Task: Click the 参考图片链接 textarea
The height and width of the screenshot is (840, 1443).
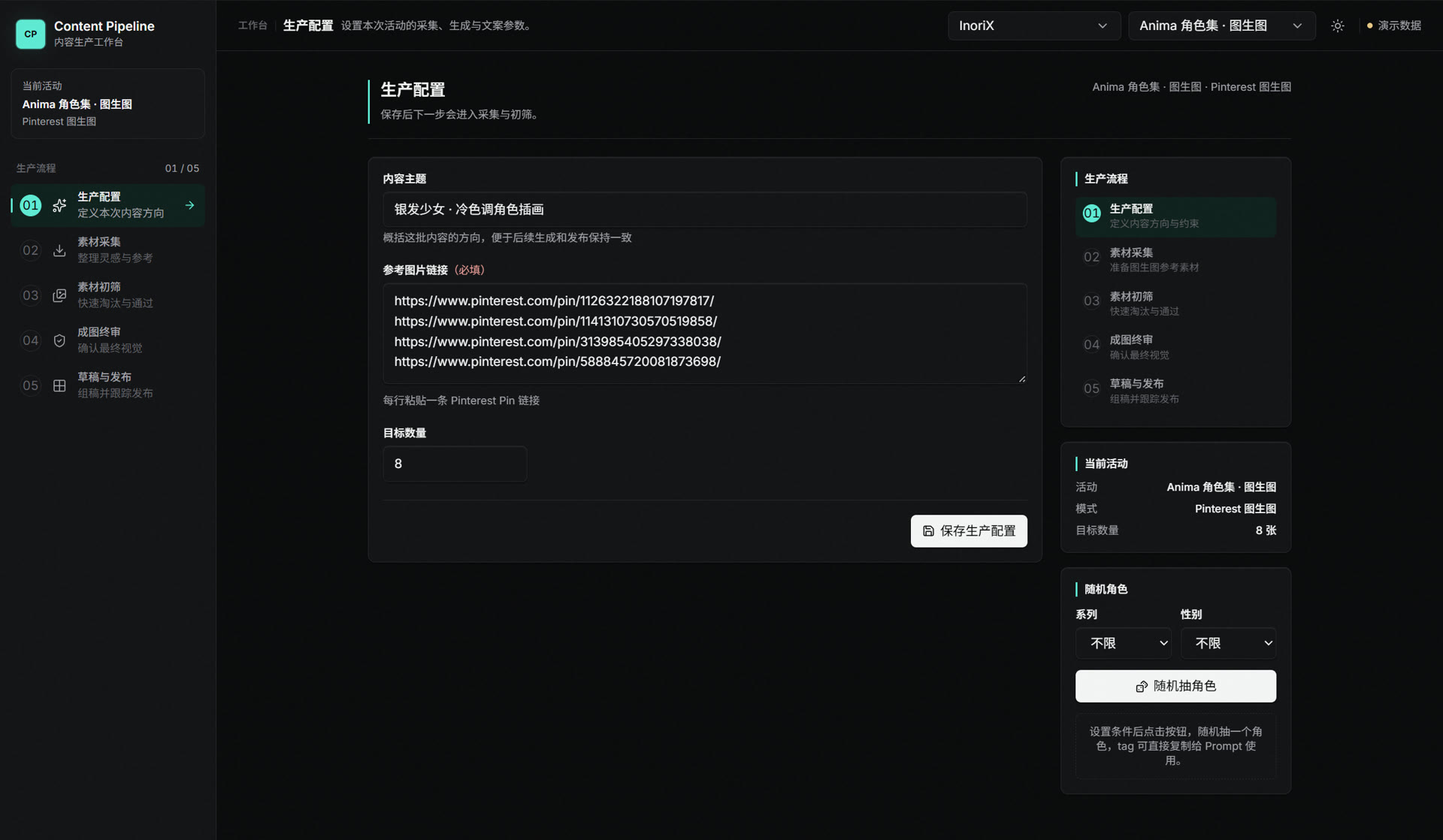Action: 705,334
